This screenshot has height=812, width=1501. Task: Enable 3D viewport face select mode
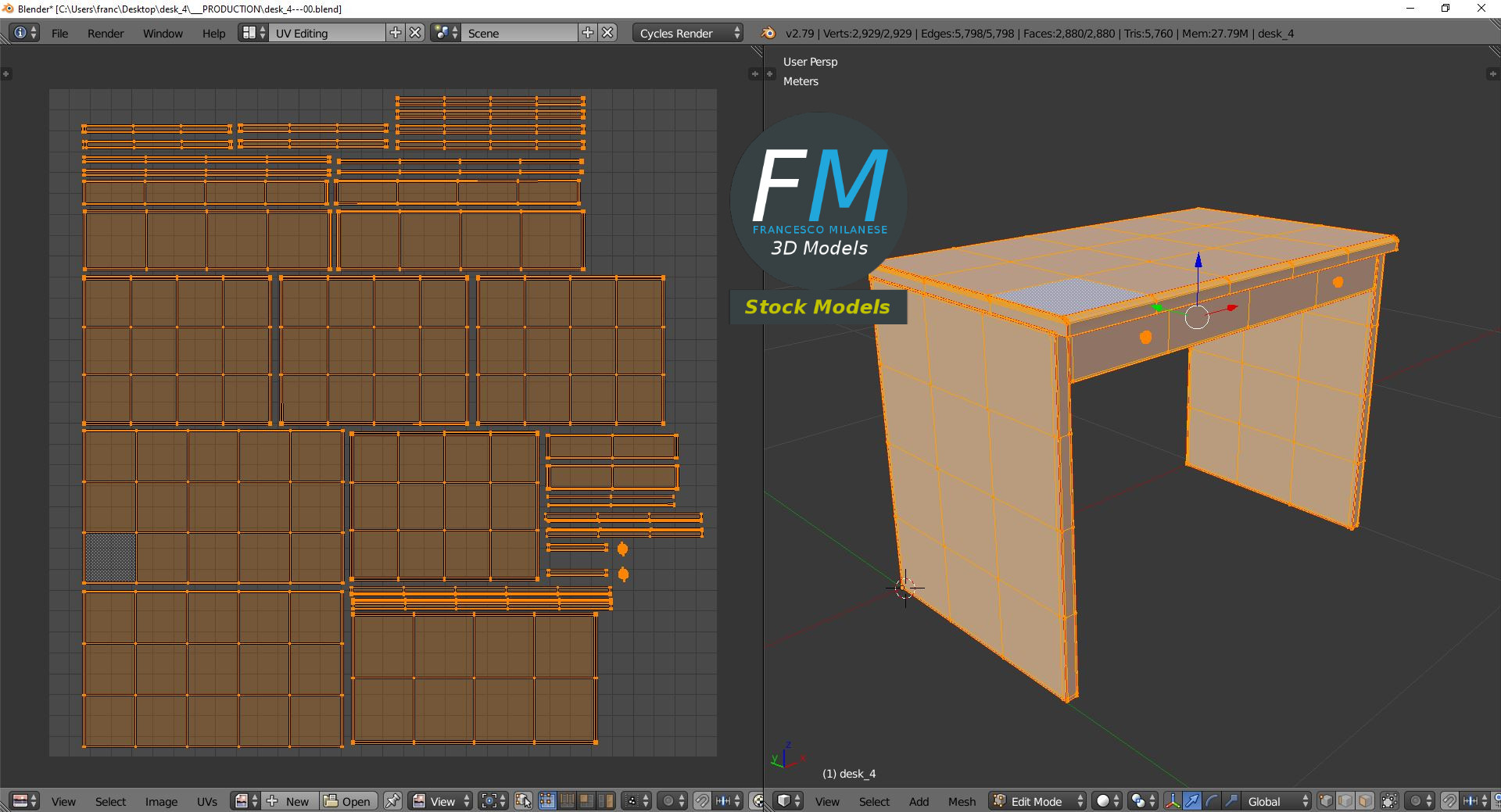(1365, 801)
